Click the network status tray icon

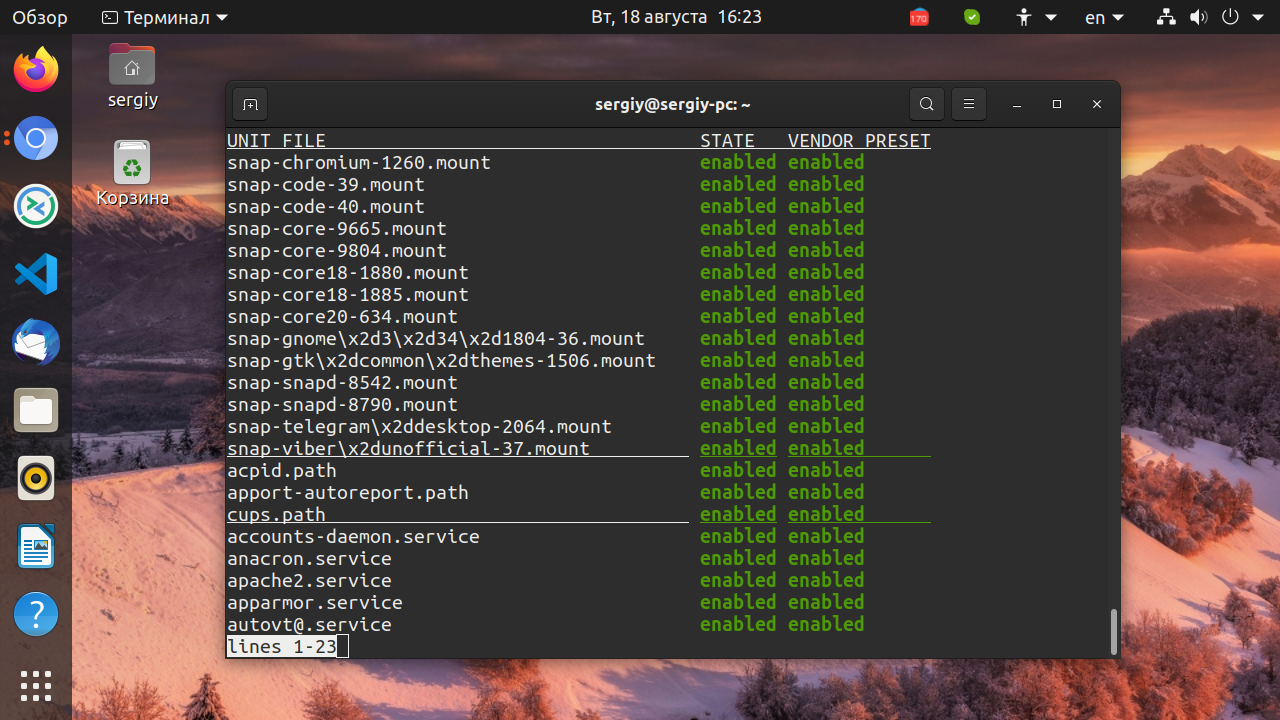pyautogui.click(x=1165, y=17)
